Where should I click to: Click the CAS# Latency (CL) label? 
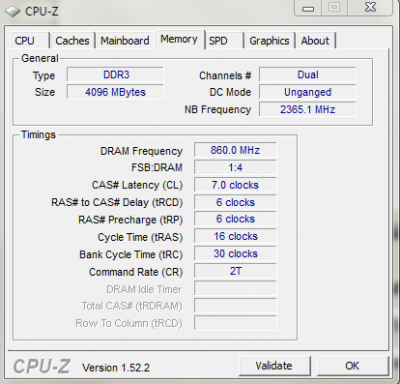click(x=137, y=185)
